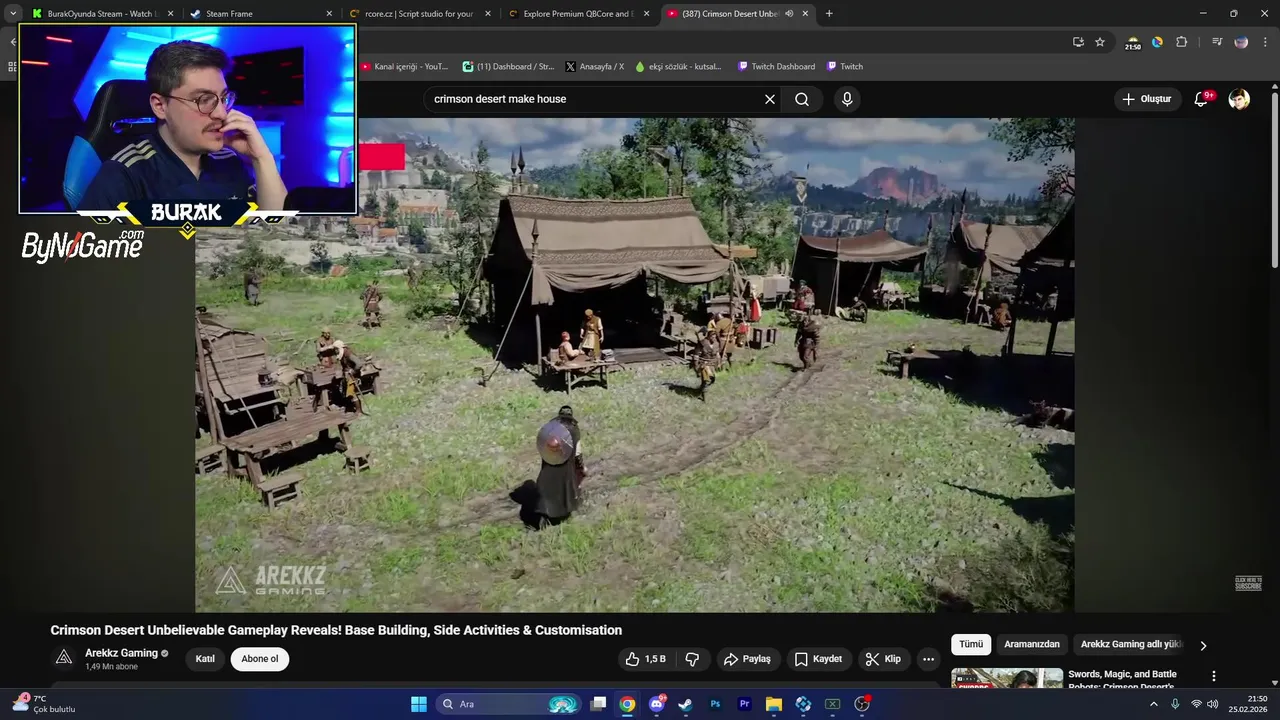1280x720 pixels.
Task: Open the Arekkz Gaming channel name link
Action: point(121,653)
